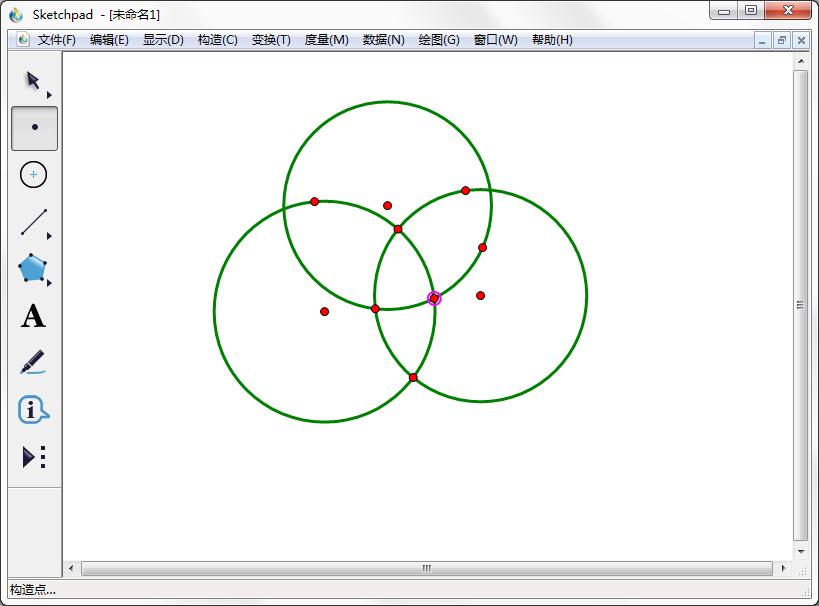Expand the 变换(T) menu
Viewport: 819px width, 606px height.
[271, 40]
